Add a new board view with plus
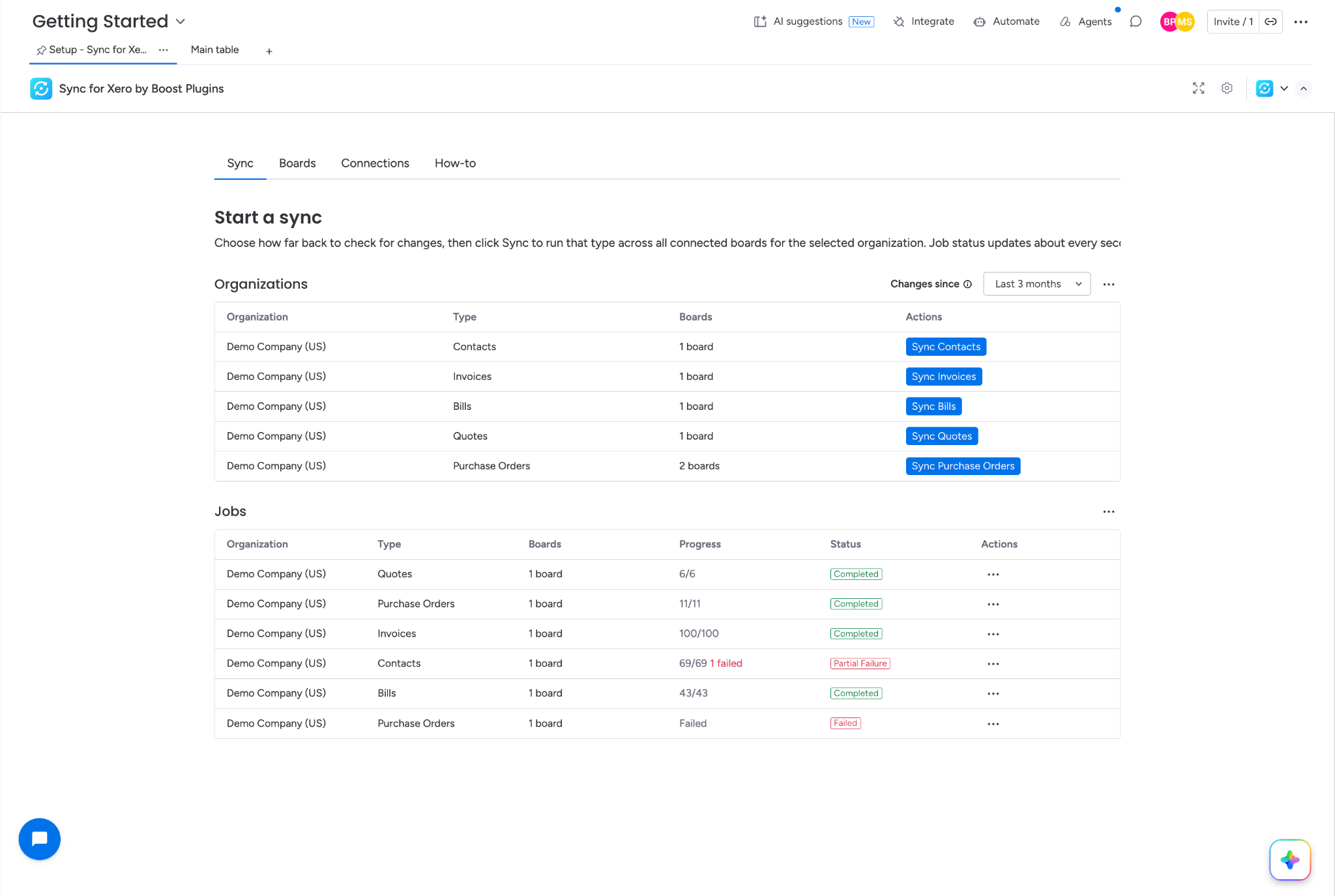The image size is (1335, 896). (269, 51)
